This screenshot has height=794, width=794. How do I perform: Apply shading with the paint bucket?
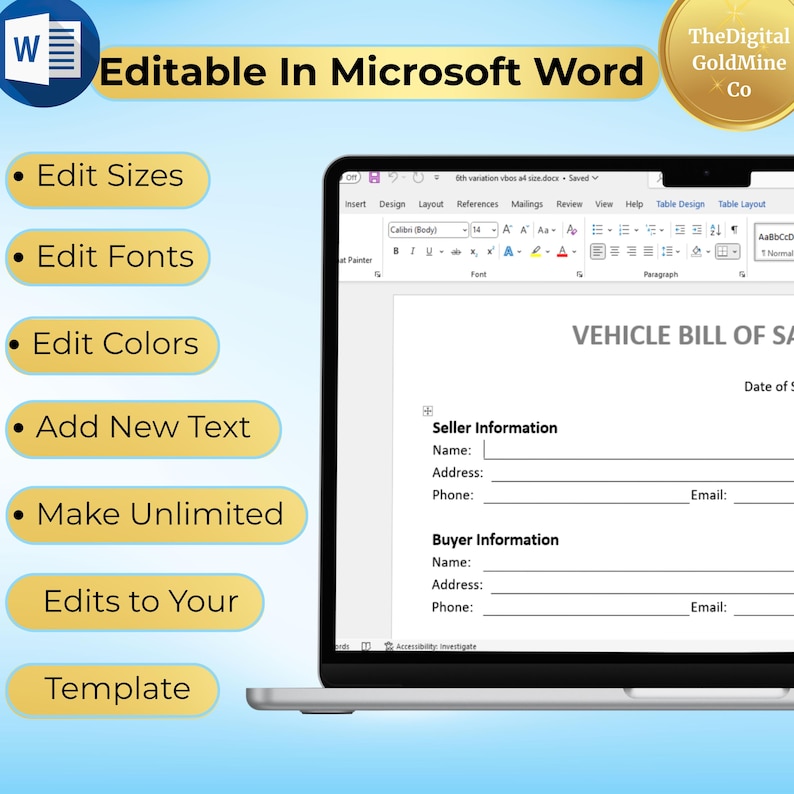(697, 251)
